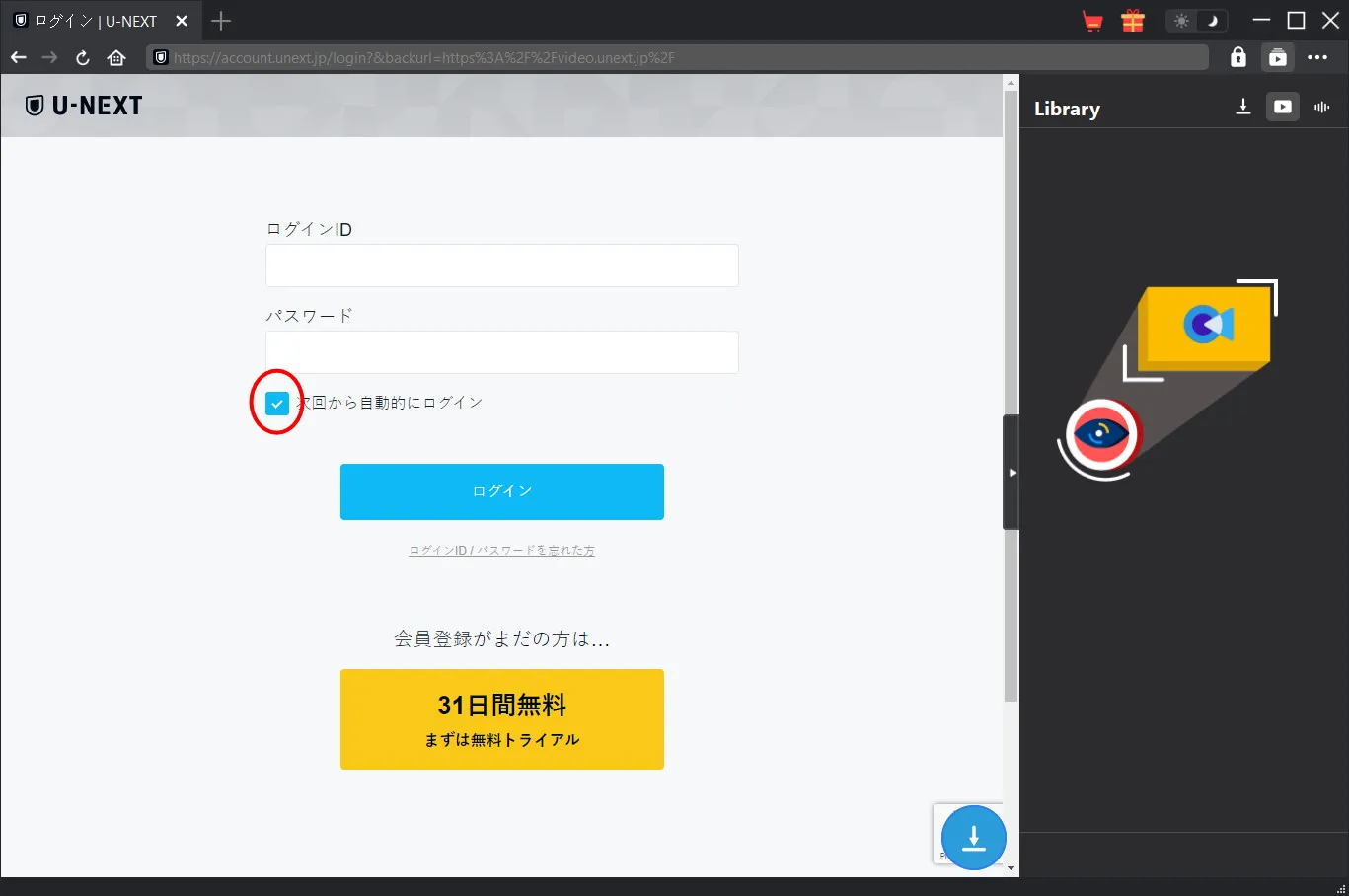This screenshot has width=1349, height=896.
Task: Start the 31日間無料 free trial
Action: coord(501,719)
